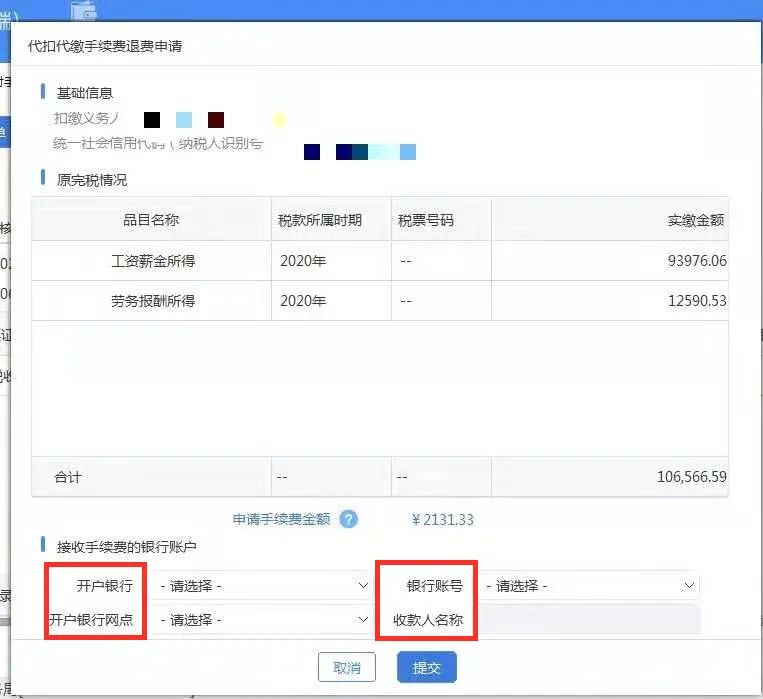The image size is (763, 699).
Task: Click the 品目名称 column header
Action: pos(151,220)
